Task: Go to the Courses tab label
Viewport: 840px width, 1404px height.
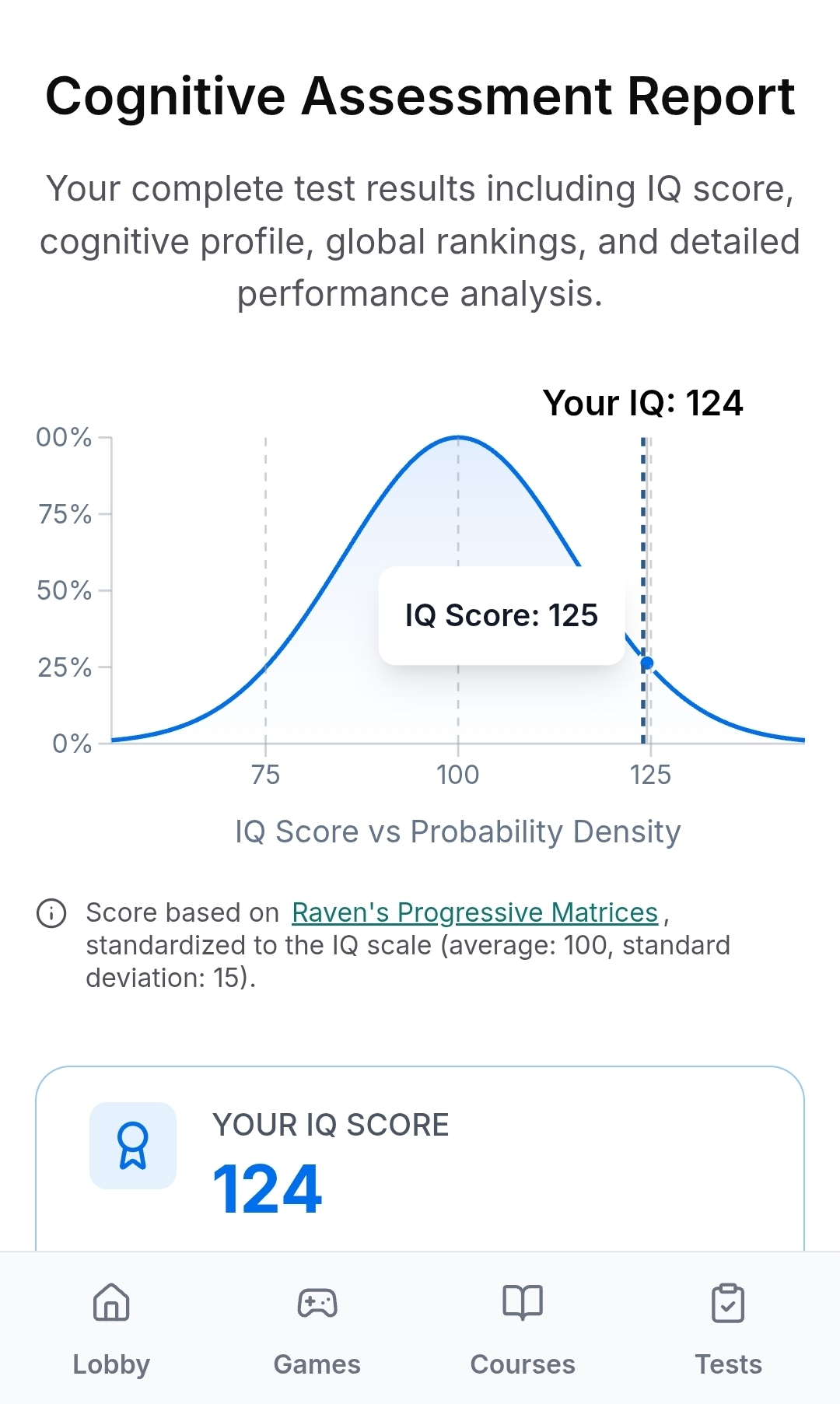Action: (x=523, y=1364)
